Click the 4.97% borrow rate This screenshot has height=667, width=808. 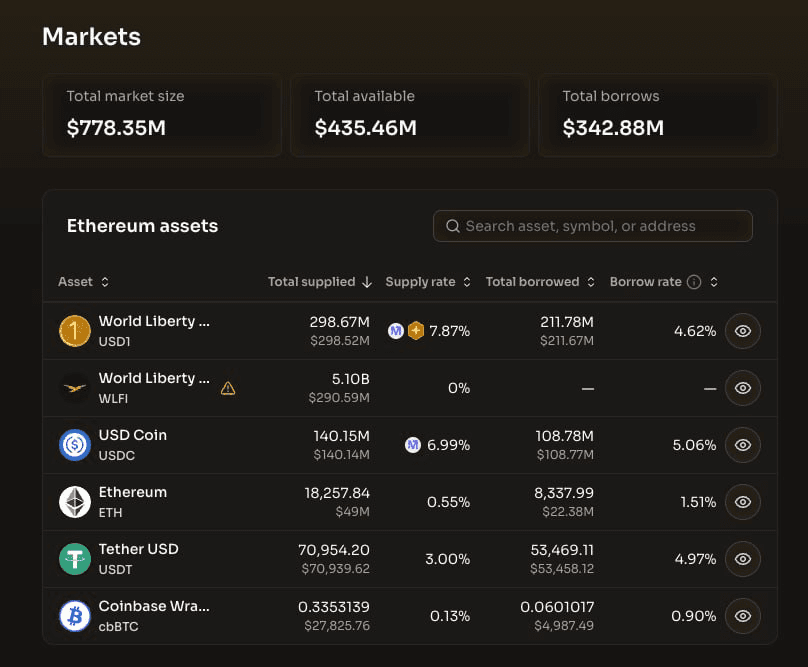click(695, 559)
